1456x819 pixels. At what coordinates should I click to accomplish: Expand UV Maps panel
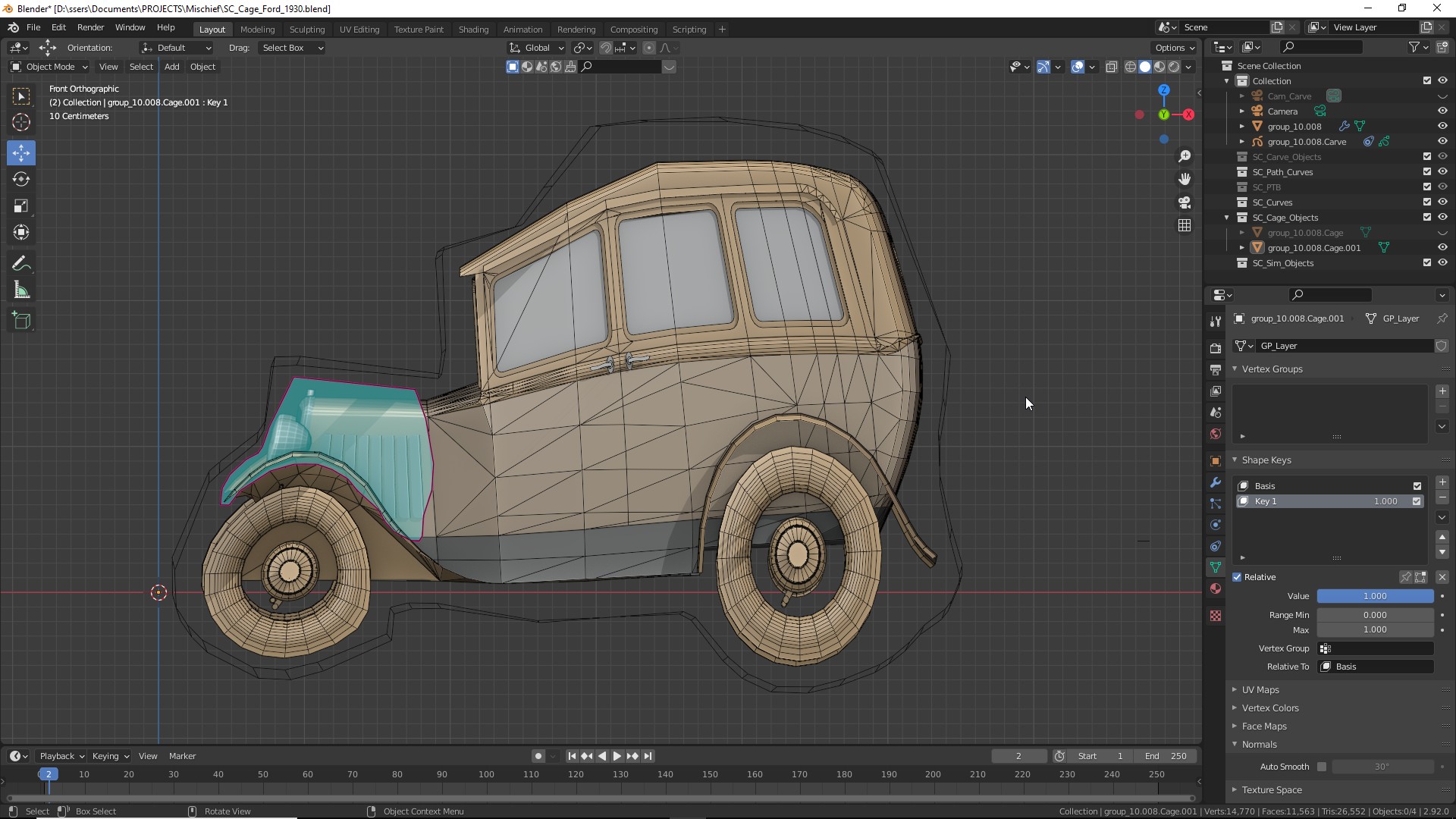coord(1260,689)
